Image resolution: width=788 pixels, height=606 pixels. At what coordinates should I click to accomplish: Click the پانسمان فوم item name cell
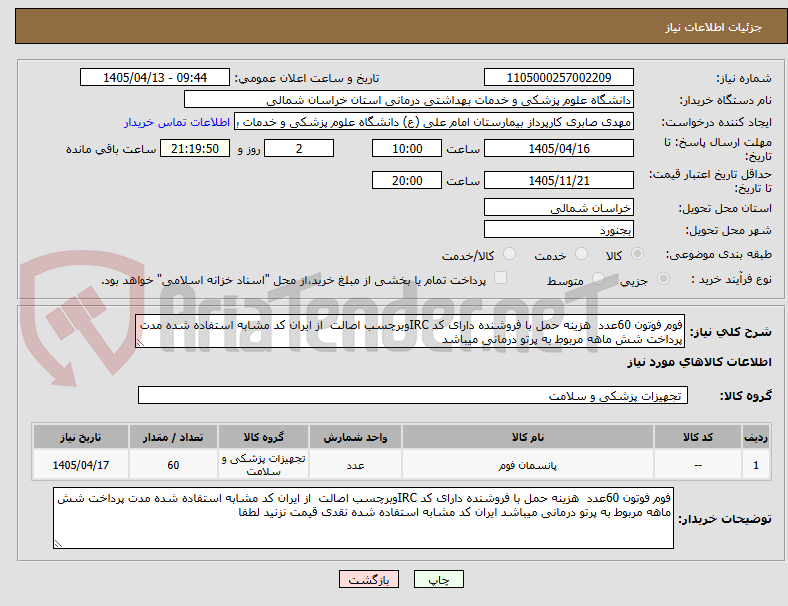pyautogui.click(x=528, y=465)
